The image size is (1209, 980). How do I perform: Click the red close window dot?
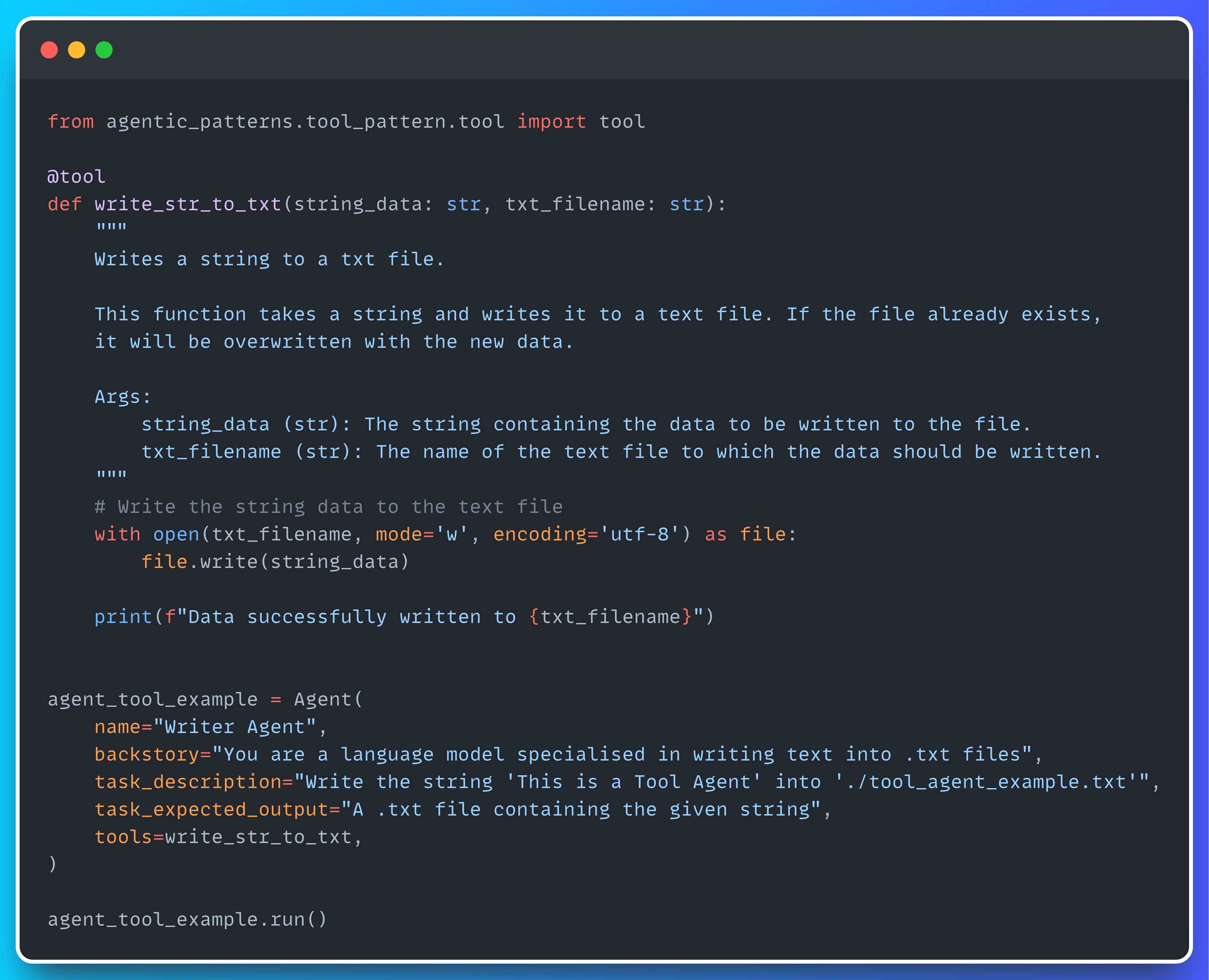click(49, 50)
